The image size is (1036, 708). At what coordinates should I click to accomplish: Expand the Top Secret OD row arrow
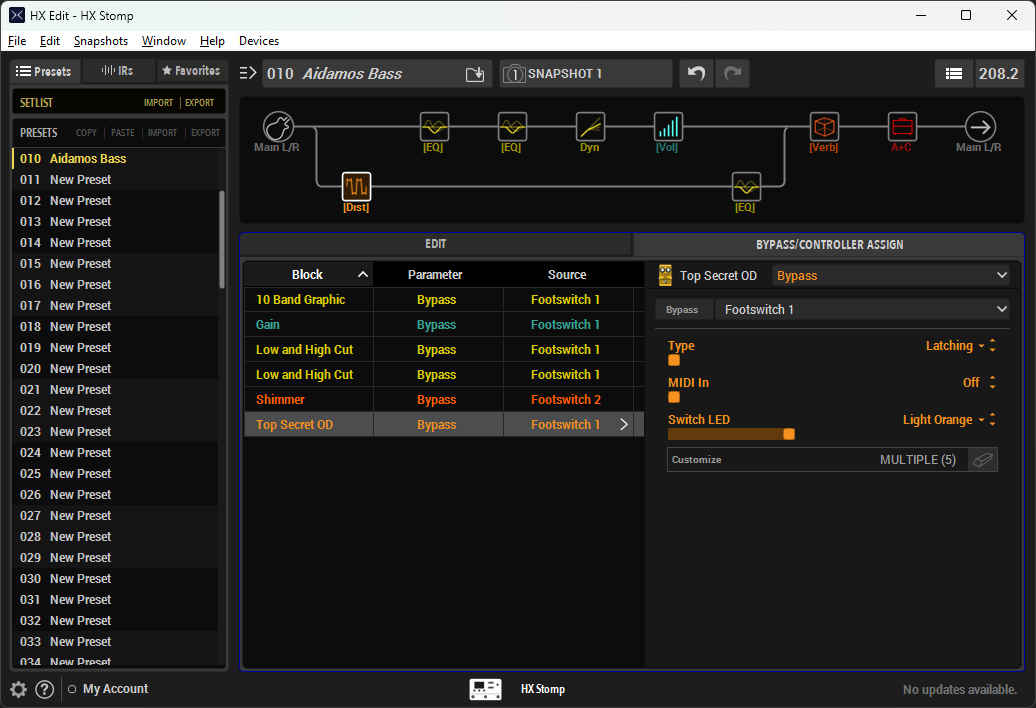coord(624,425)
